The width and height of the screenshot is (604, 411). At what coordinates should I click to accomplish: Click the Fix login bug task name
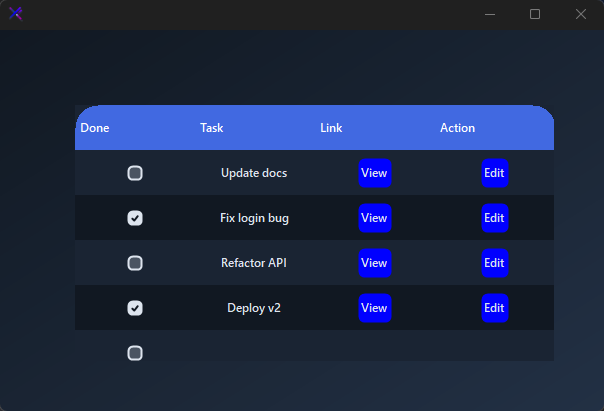[254, 218]
